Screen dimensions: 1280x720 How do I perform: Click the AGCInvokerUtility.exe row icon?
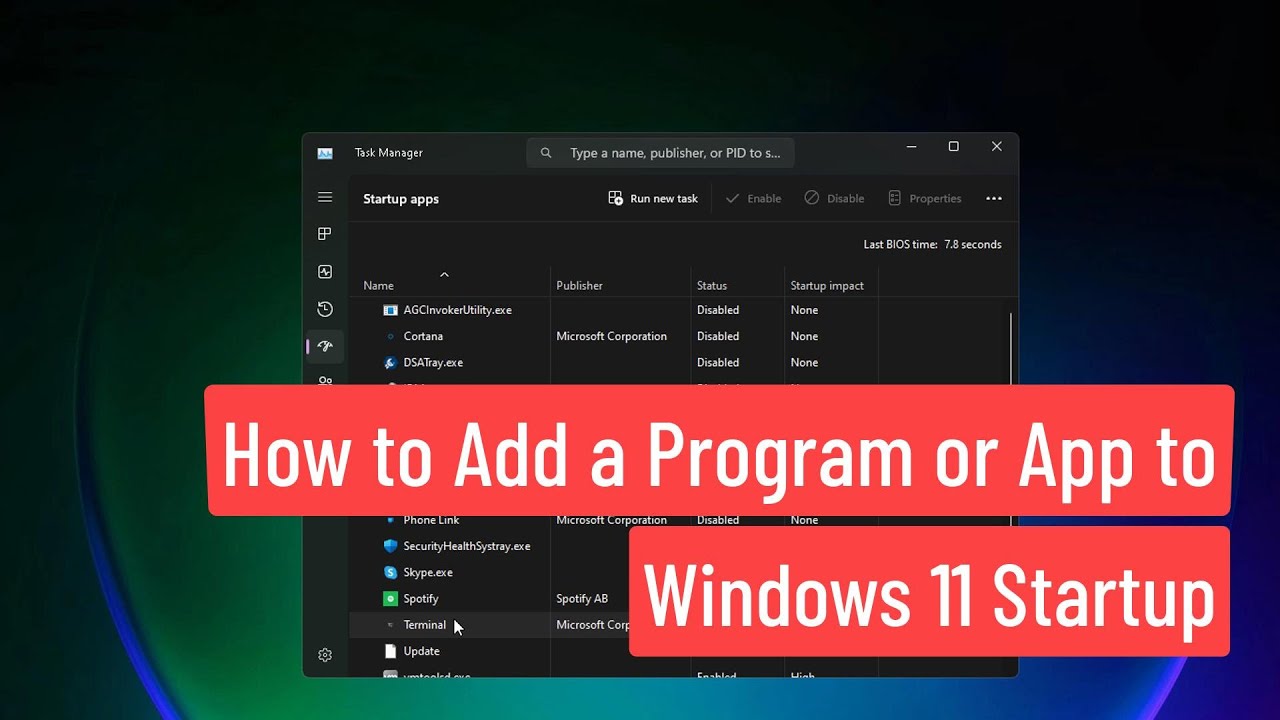[390, 310]
